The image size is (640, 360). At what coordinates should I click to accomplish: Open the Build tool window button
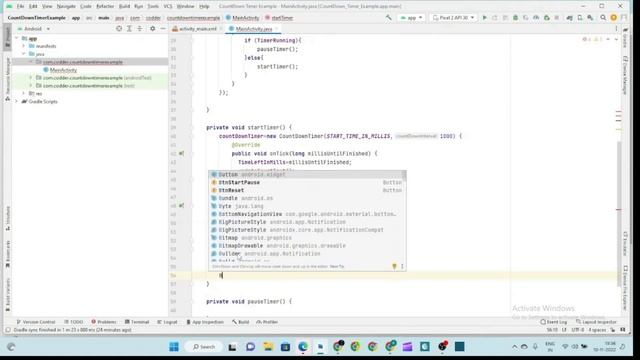[241, 322]
